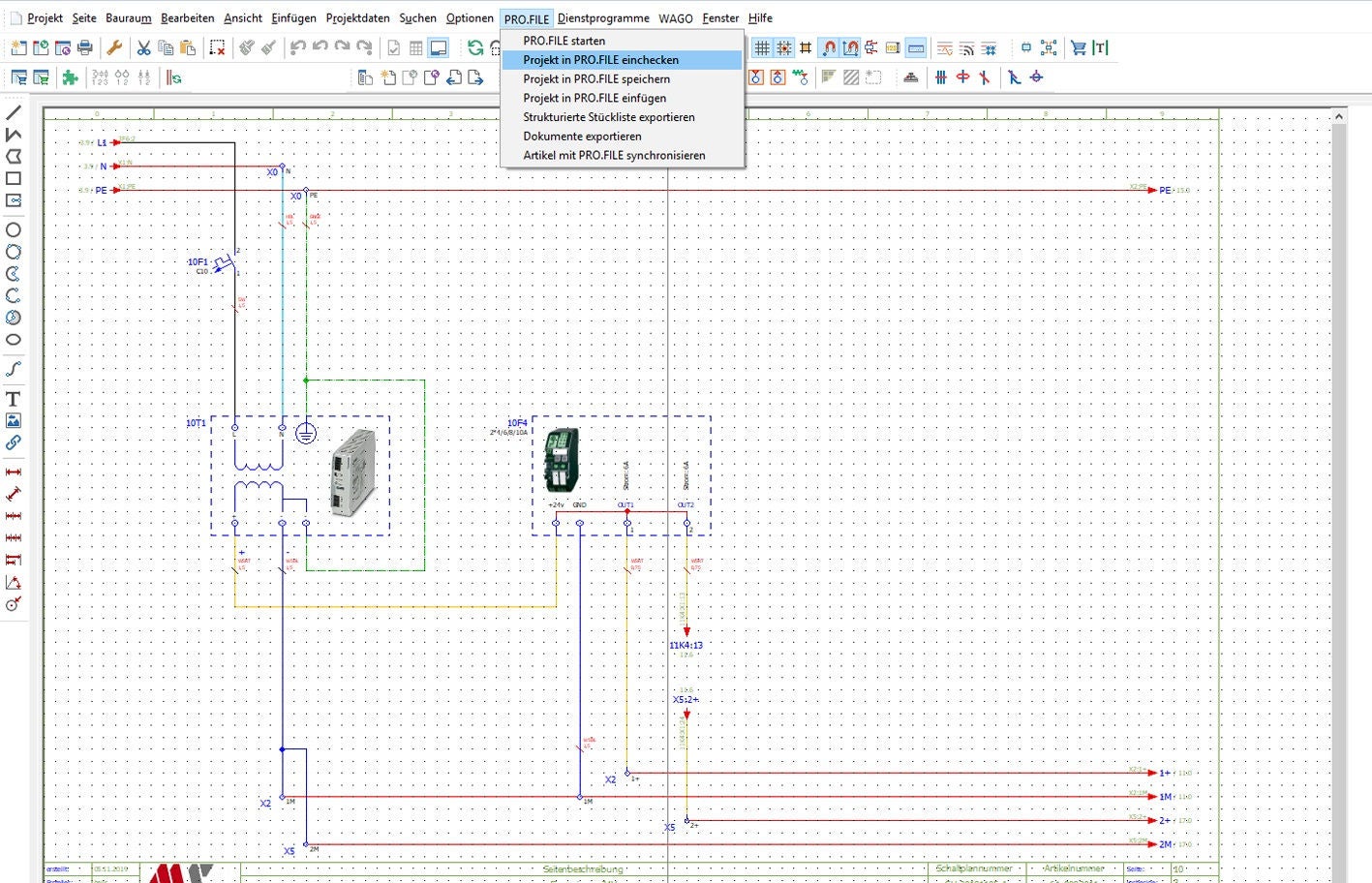Toggle the Ruler measurement display
The height and width of the screenshot is (883, 1372).
[x=917, y=46]
